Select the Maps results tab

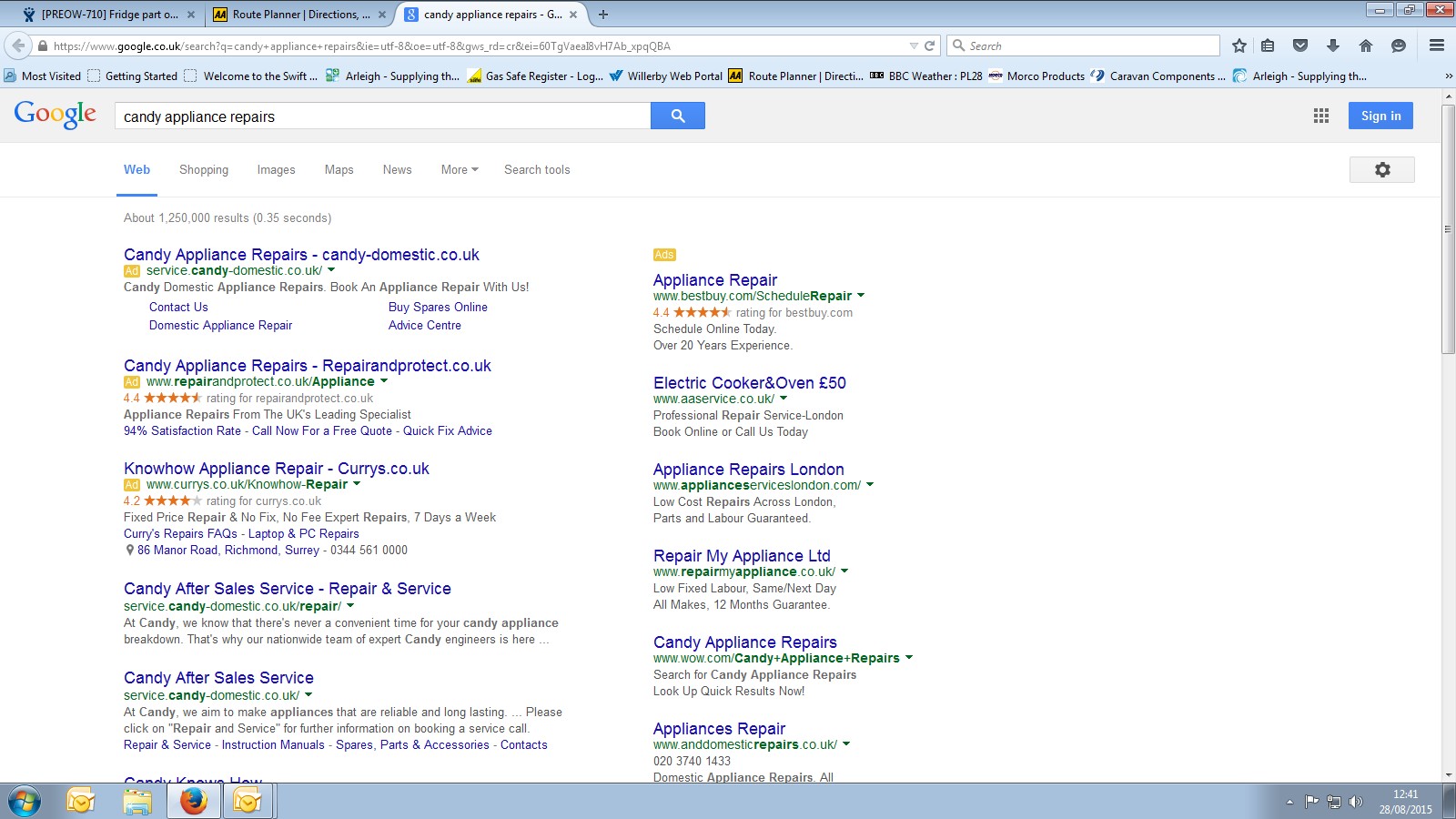(x=339, y=170)
